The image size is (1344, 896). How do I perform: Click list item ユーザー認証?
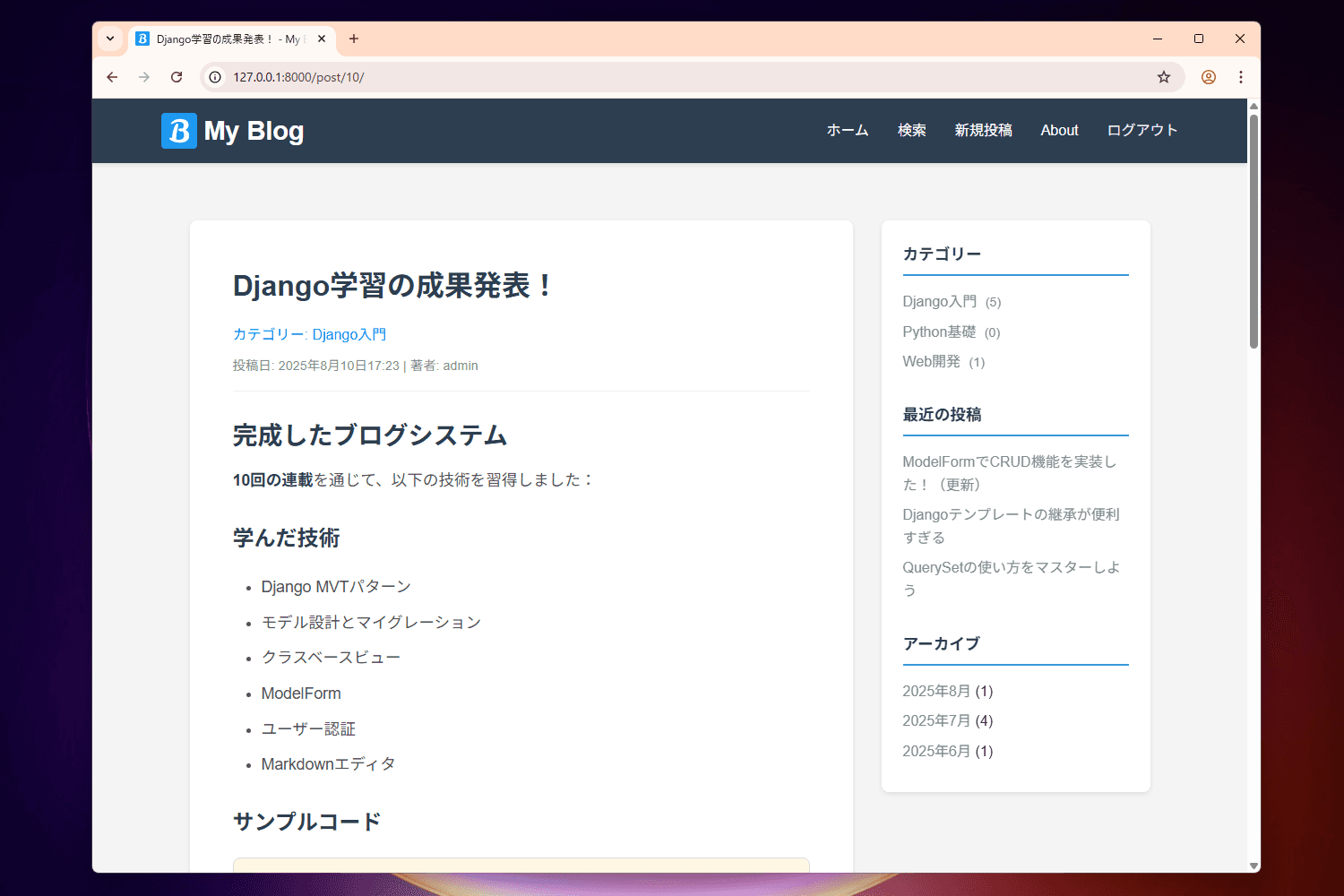(308, 729)
